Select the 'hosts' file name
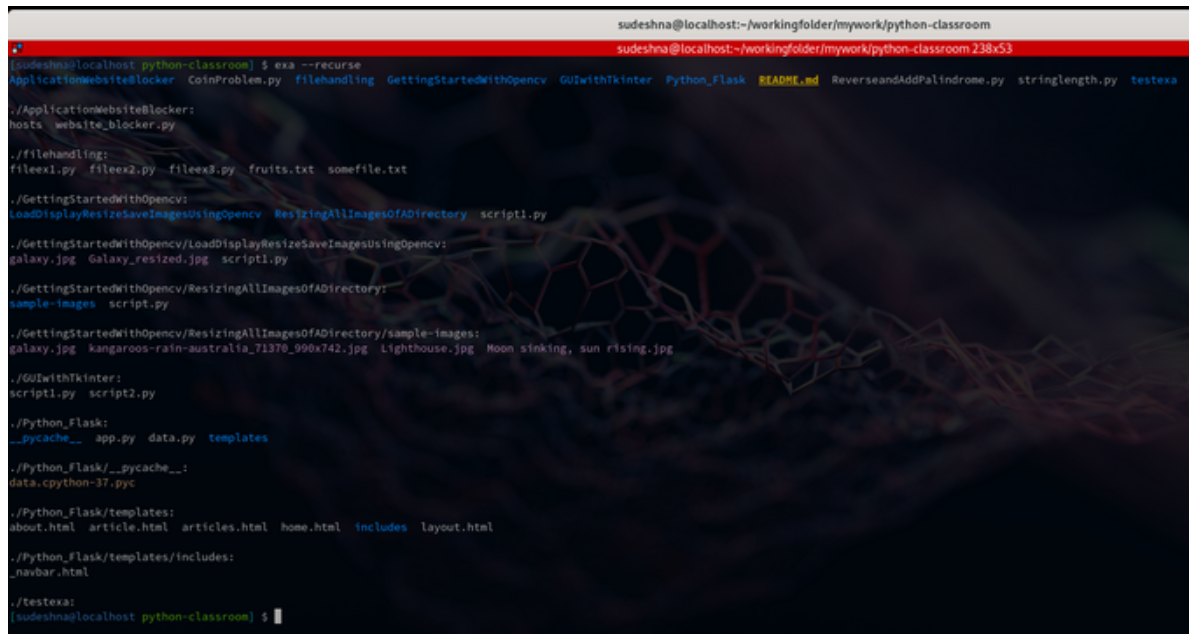The height and width of the screenshot is (636, 1195). tap(26, 125)
